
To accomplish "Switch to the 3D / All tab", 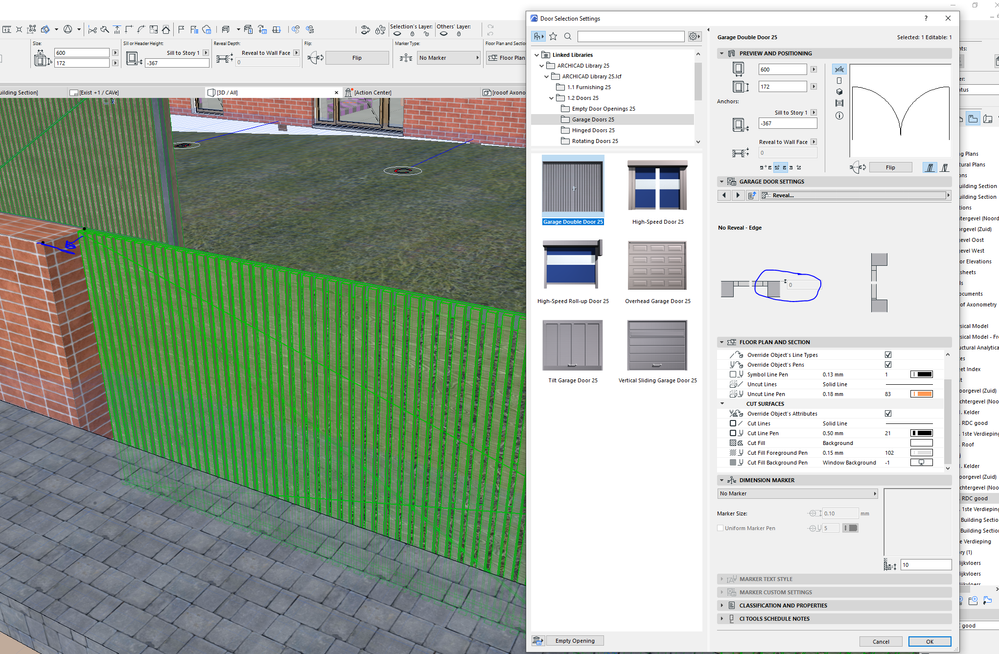I will (273, 92).
